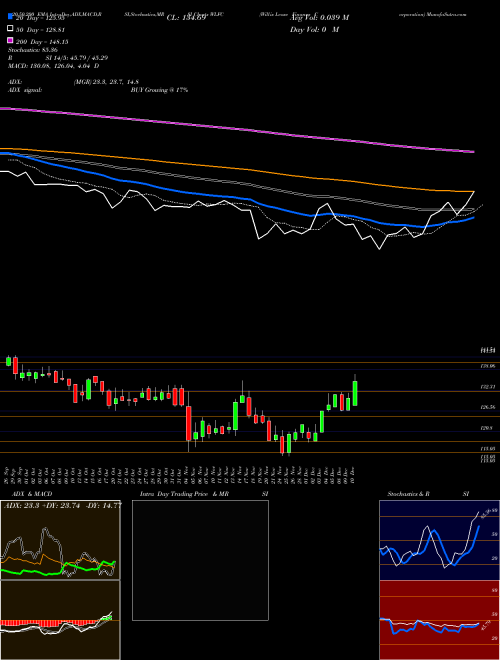Click the 'BUY Growing @ 17%' signal text

point(159,90)
